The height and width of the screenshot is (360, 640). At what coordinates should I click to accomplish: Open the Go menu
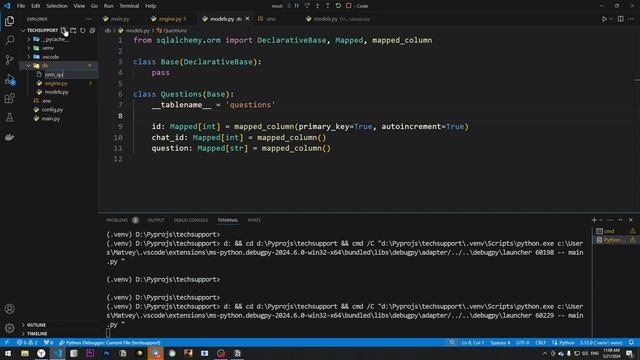[x=94, y=6]
